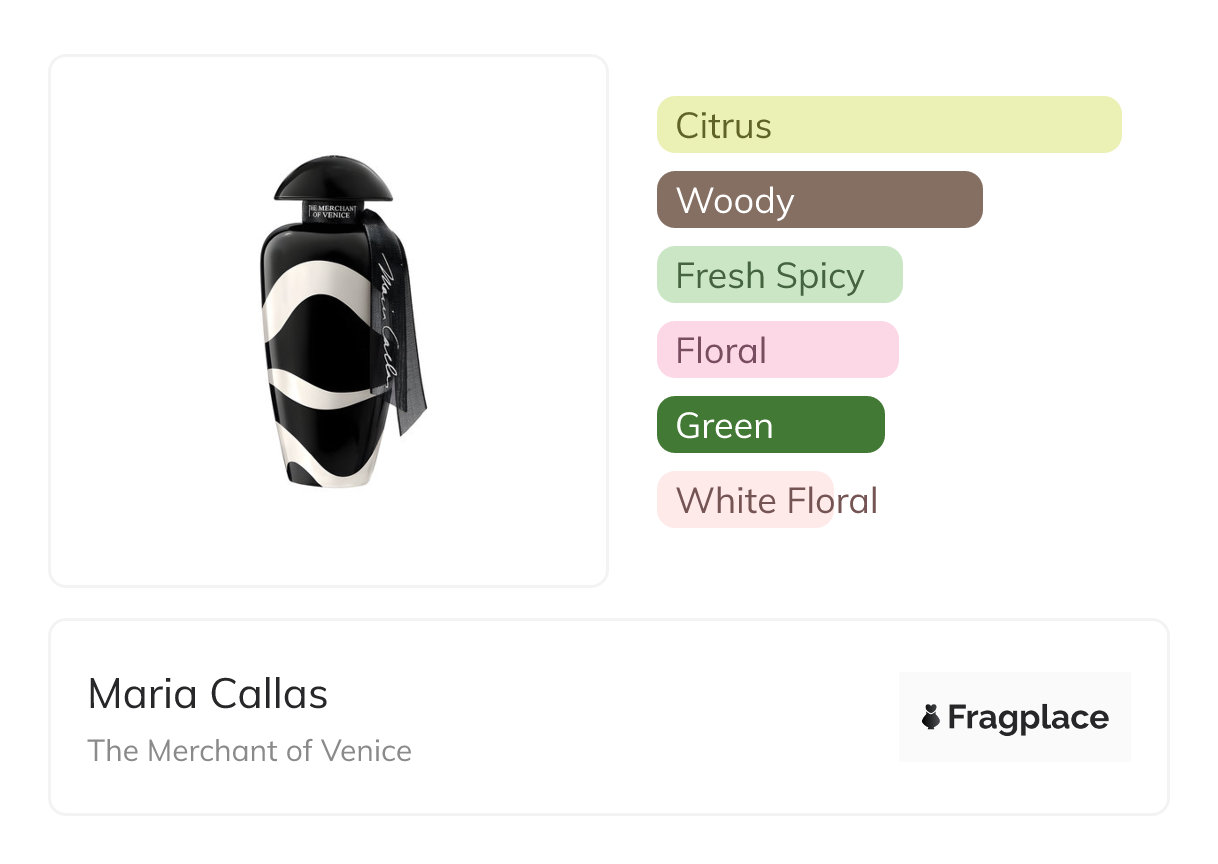Open the Maria Callas perfume bottle image
This screenshot has width=1218, height=864.
[329, 321]
